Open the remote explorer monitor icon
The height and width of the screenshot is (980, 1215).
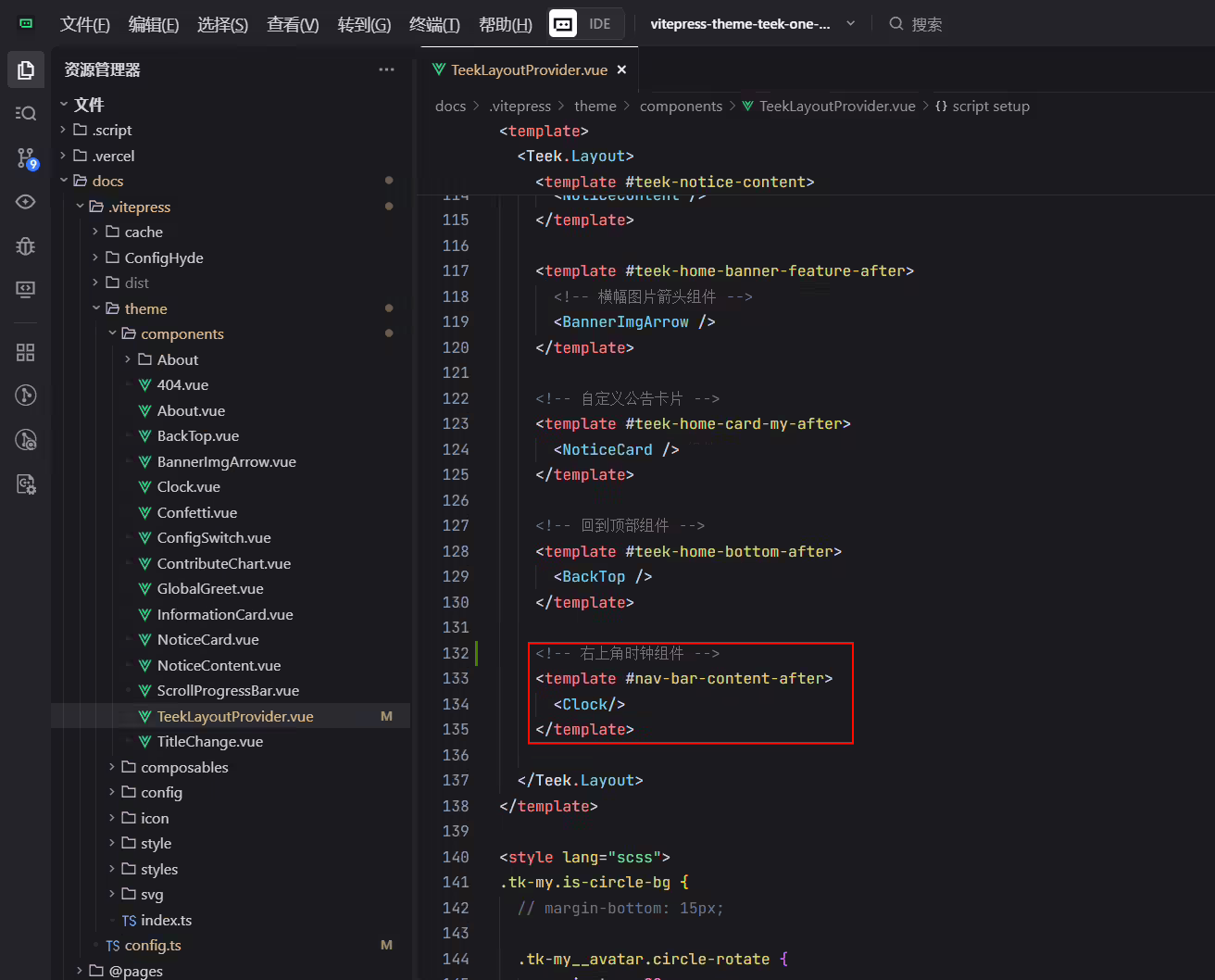26,289
